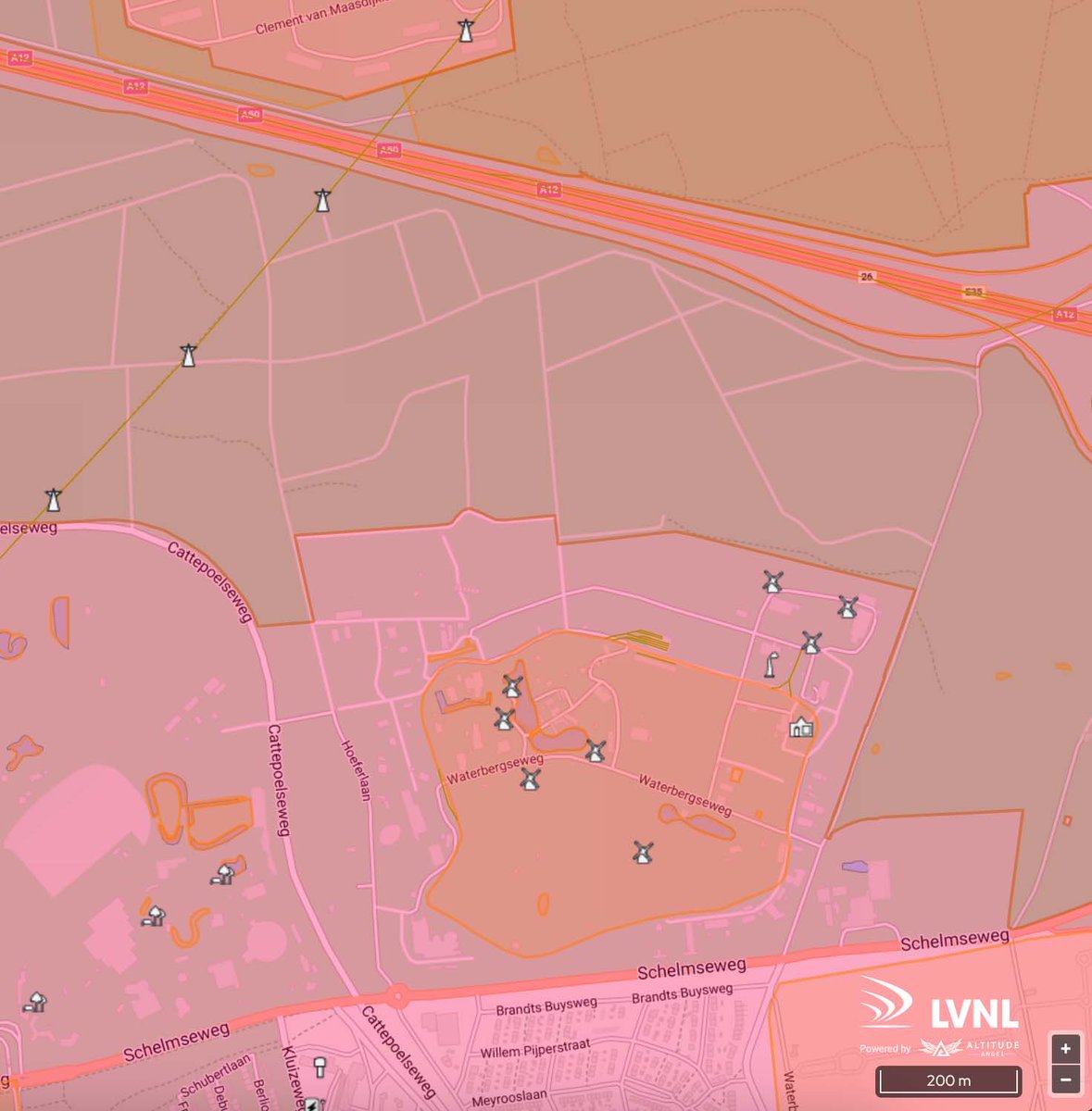Click the middle tree-and-bench park marker

(x=153, y=916)
